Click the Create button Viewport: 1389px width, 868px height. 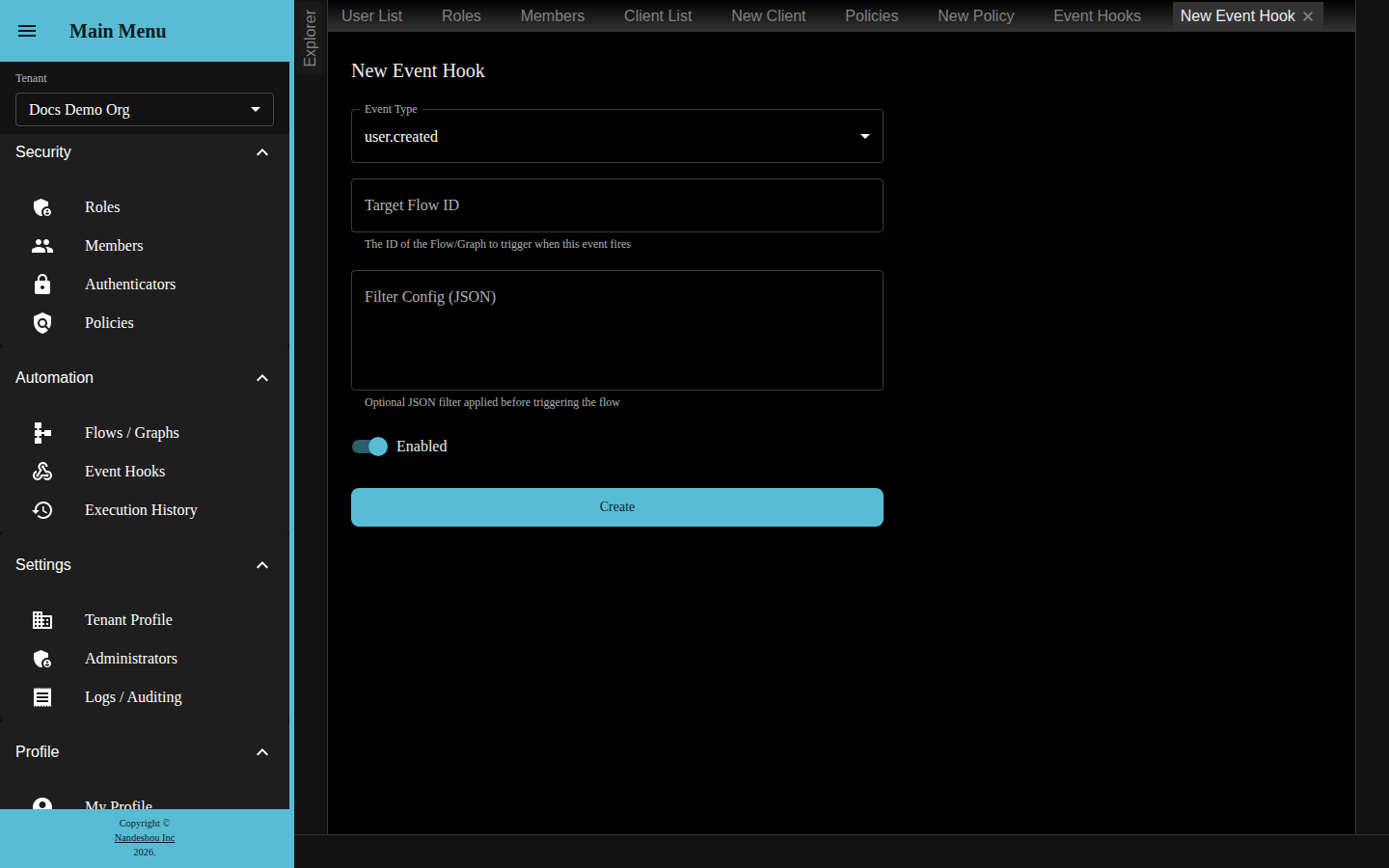click(617, 507)
